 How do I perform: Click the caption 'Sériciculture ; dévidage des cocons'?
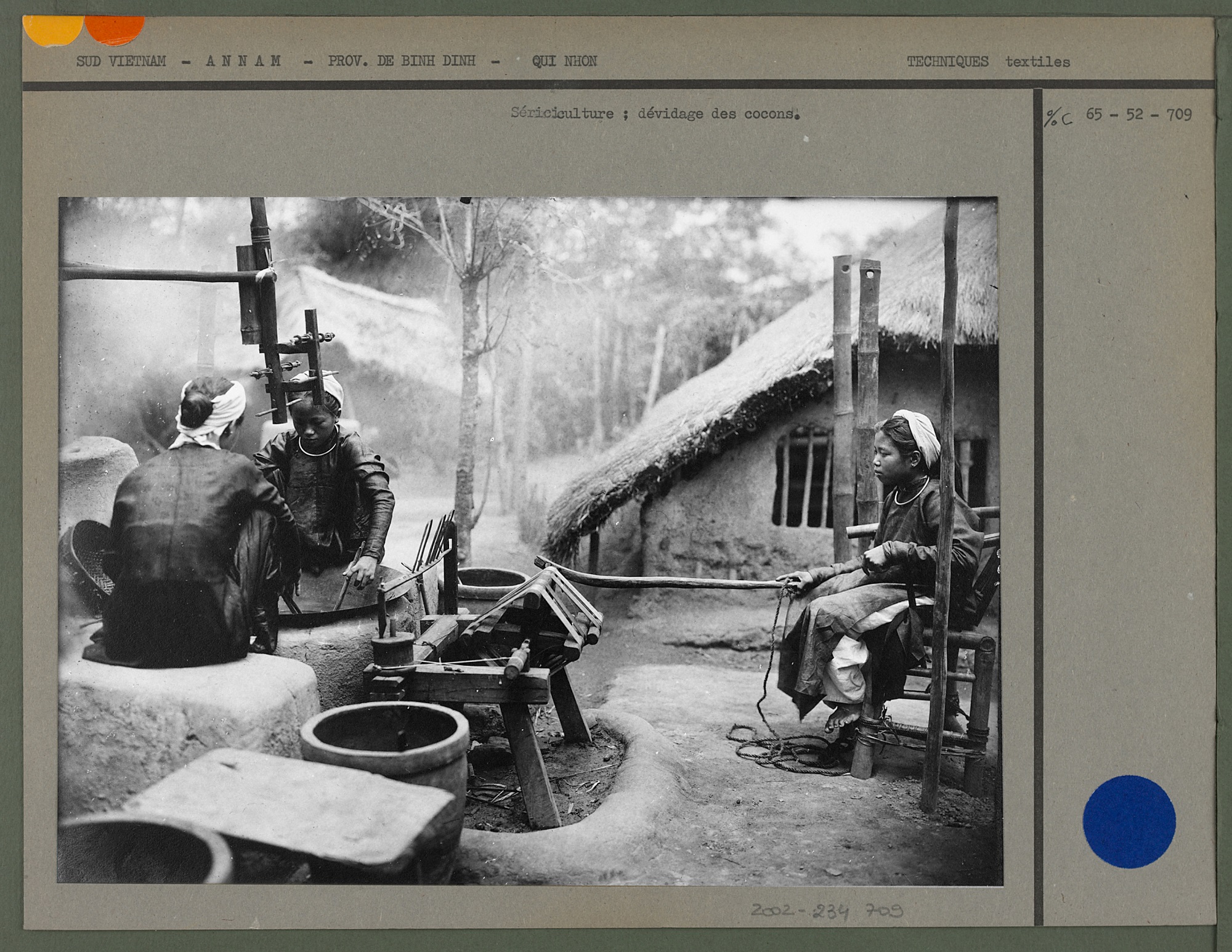655,114
